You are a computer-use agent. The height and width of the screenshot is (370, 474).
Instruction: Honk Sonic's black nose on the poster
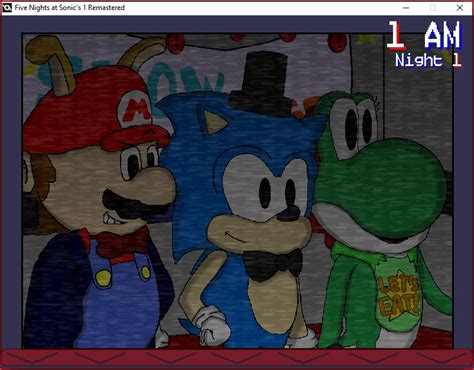[x=289, y=213]
